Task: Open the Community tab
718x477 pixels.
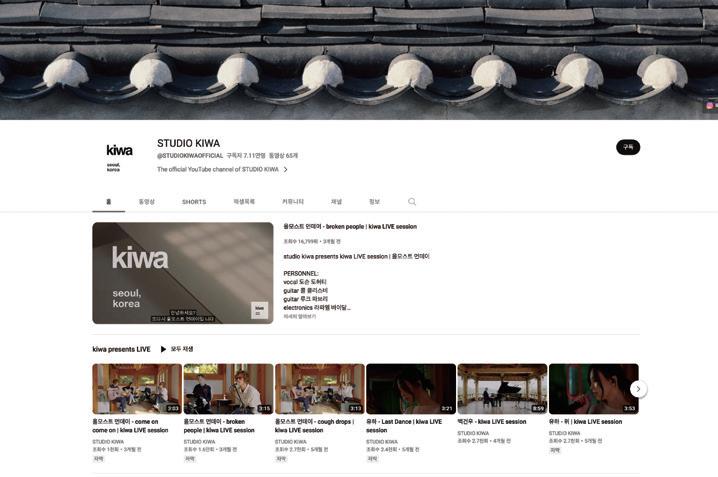Action: click(x=293, y=201)
